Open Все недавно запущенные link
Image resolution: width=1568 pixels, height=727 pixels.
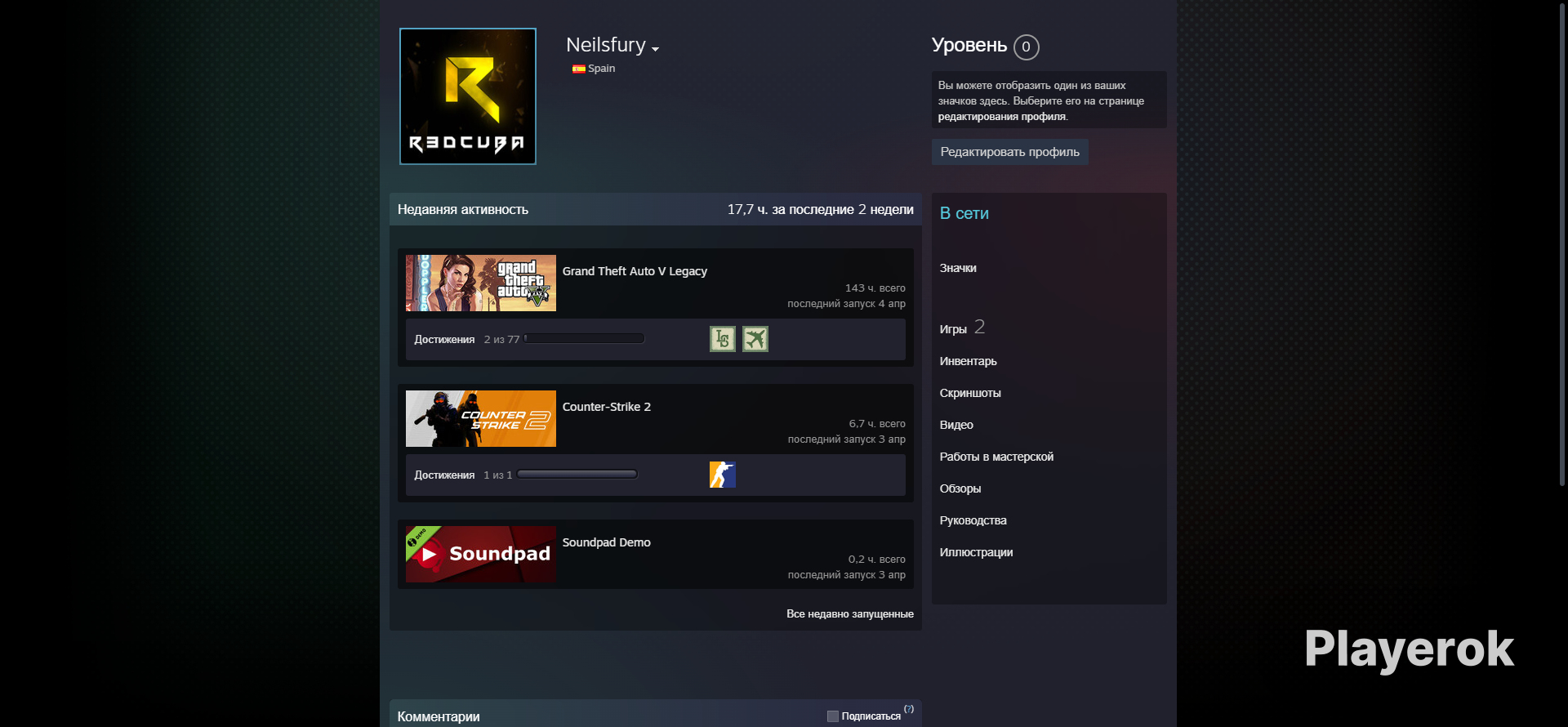coord(850,613)
